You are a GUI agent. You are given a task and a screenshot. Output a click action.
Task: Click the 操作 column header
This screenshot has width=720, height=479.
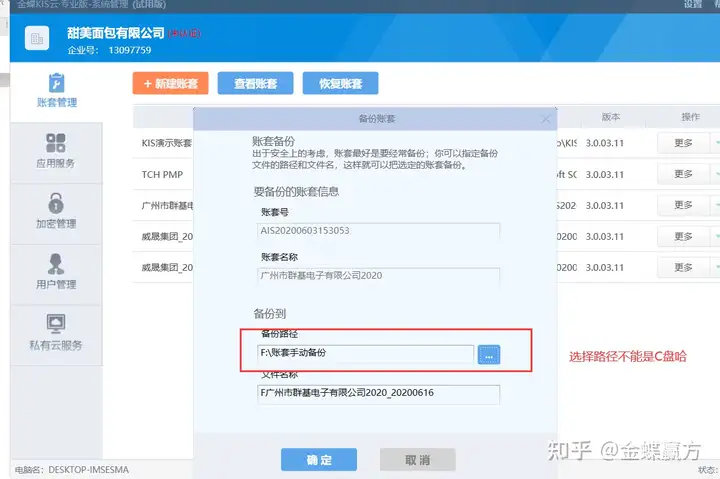tap(690, 117)
